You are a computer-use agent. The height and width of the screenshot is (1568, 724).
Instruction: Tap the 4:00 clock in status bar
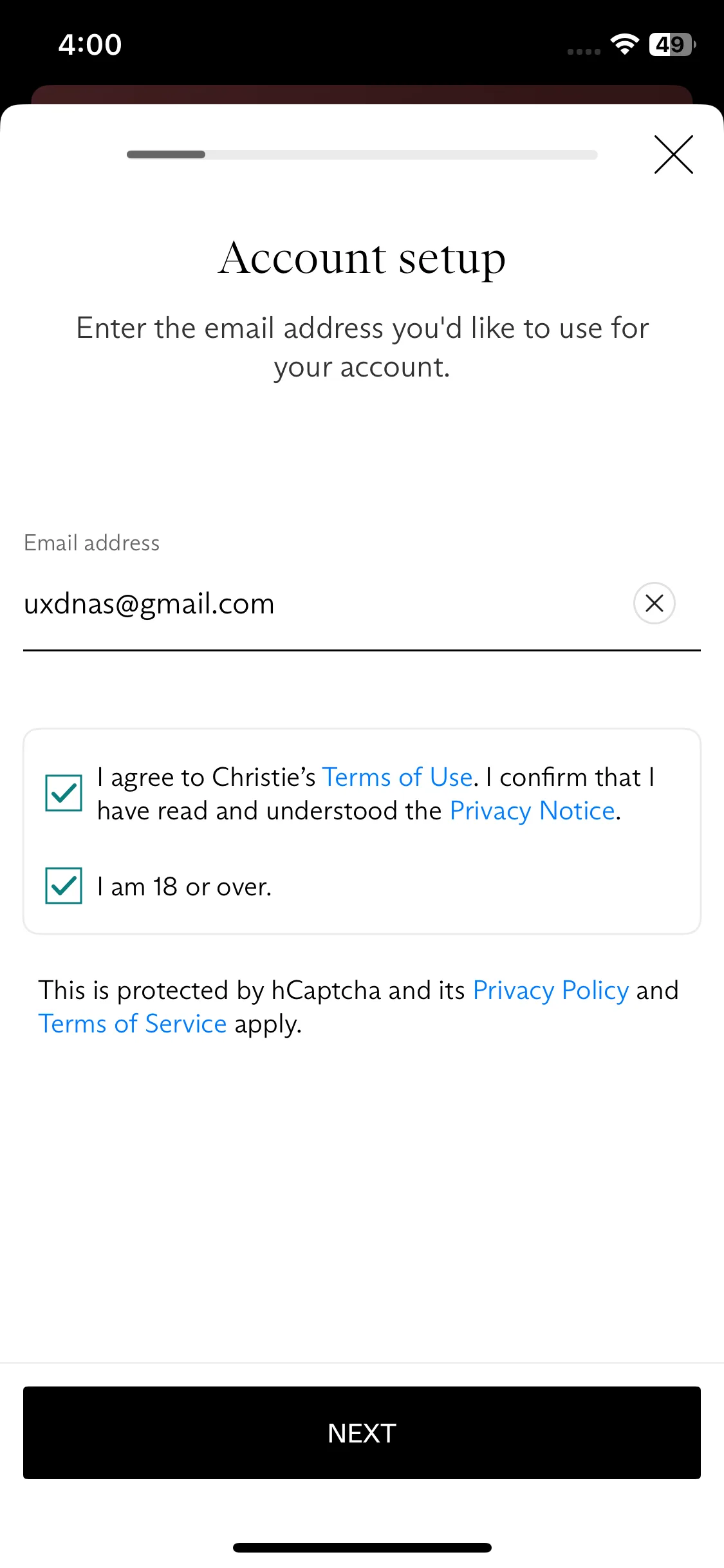(x=90, y=44)
